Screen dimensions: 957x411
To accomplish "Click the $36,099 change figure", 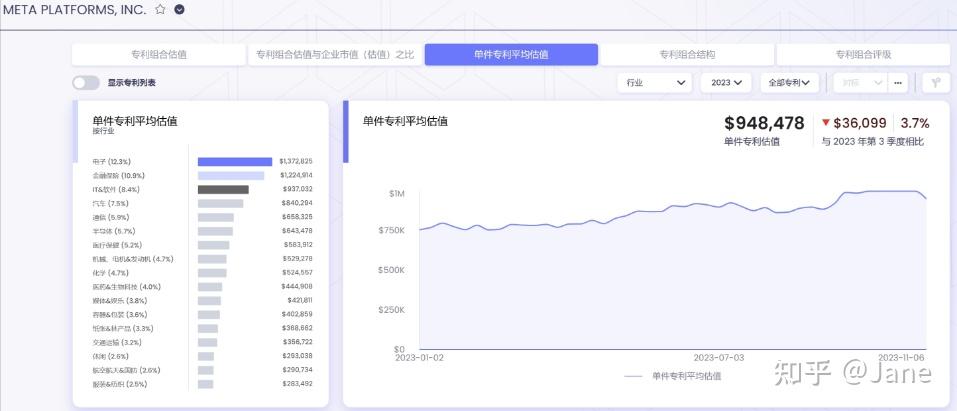I will pos(859,123).
